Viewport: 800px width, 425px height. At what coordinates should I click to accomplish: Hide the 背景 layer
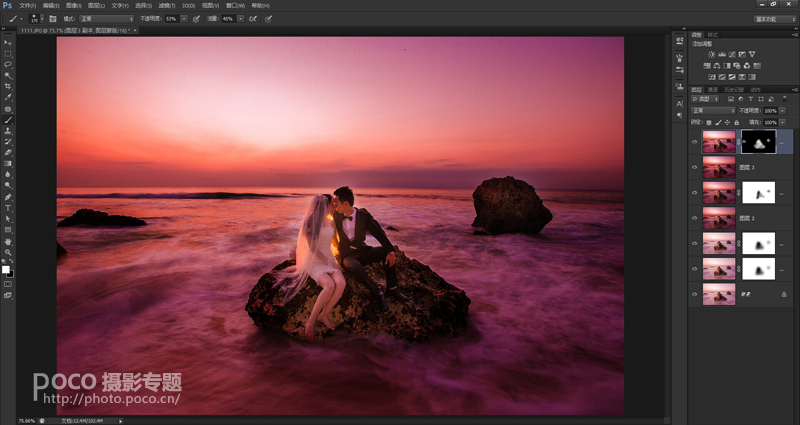pyautogui.click(x=694, y=294)
